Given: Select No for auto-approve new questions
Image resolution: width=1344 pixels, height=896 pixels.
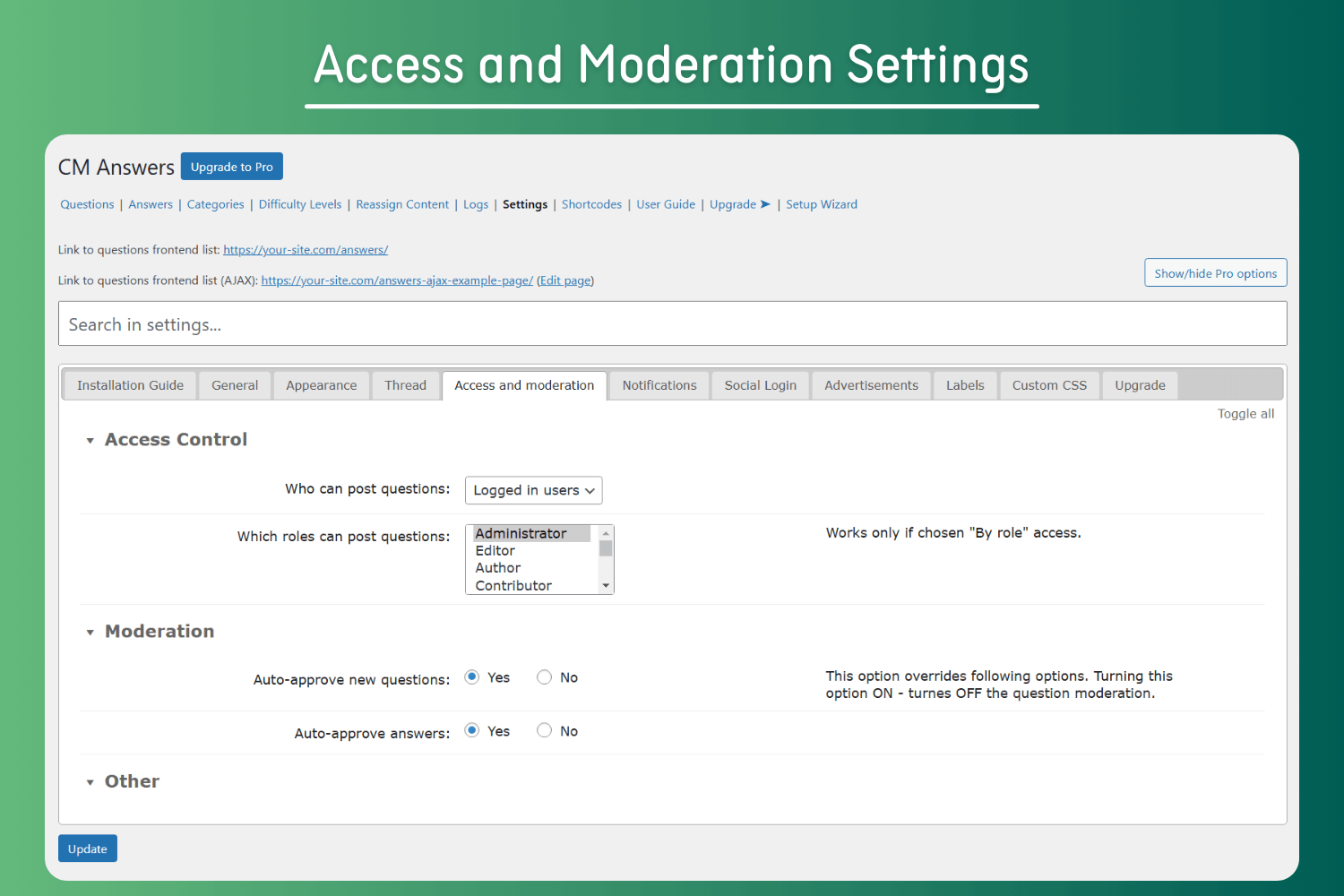Looking at the screenshot, I should coord(544,677).
